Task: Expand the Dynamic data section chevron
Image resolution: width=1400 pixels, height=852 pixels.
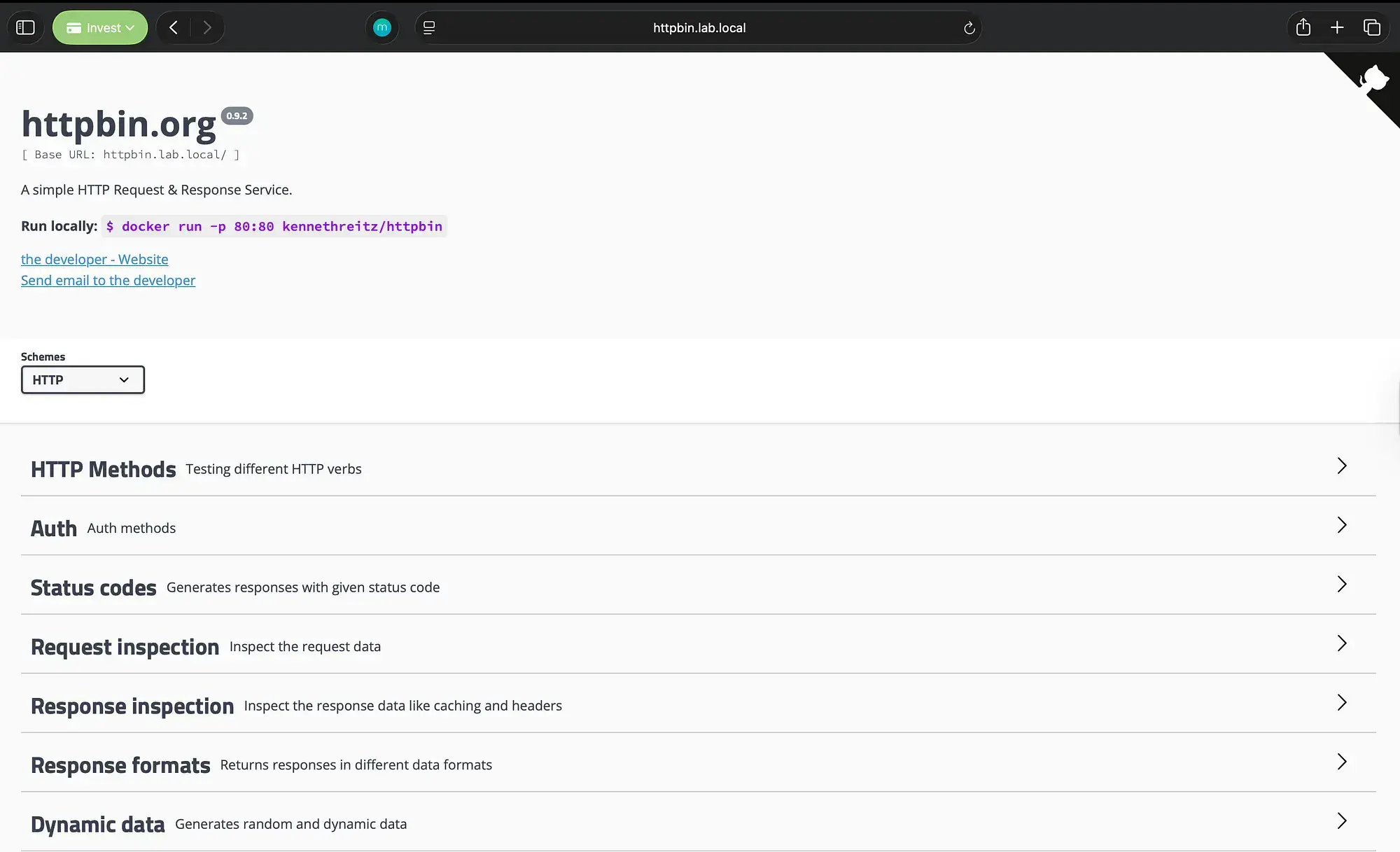Action: click(1341, 821)
